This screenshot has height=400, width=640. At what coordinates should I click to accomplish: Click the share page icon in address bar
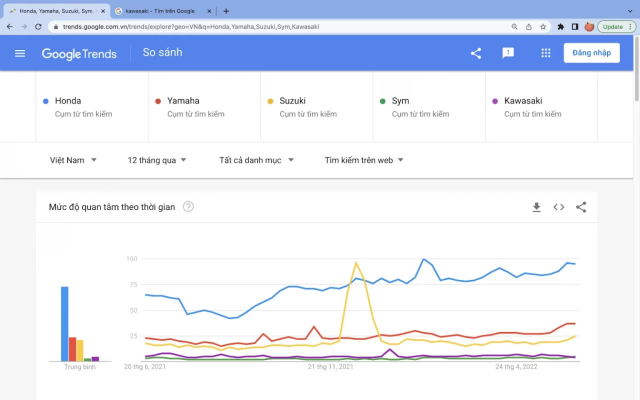[x=529, y=27]
